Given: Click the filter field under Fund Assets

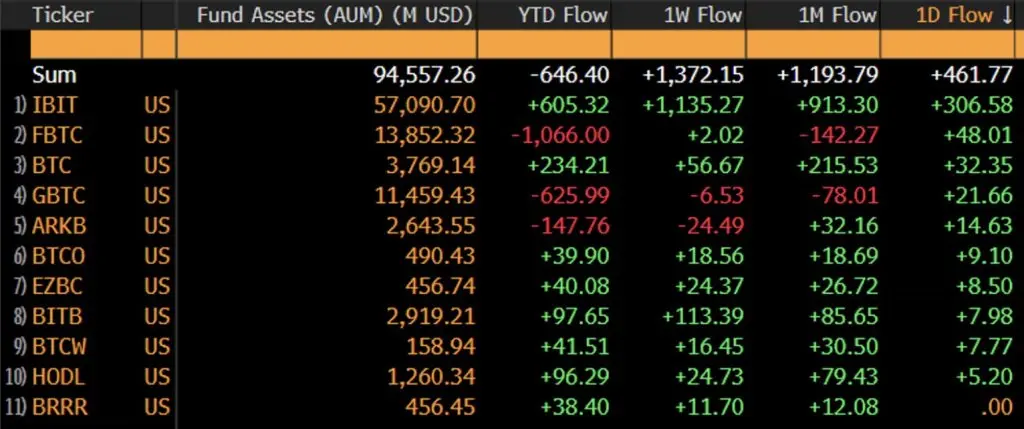Looking at the screenshot, I should click(326, 44).
